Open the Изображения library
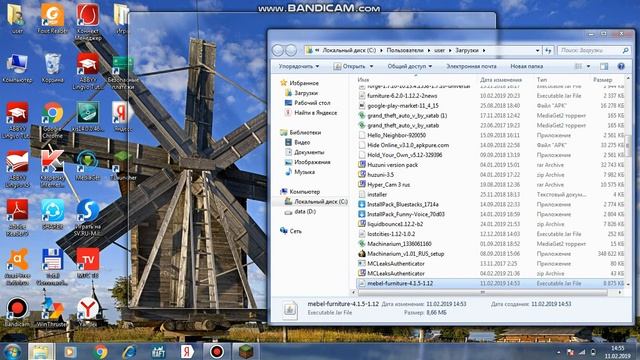 [307, 162]
